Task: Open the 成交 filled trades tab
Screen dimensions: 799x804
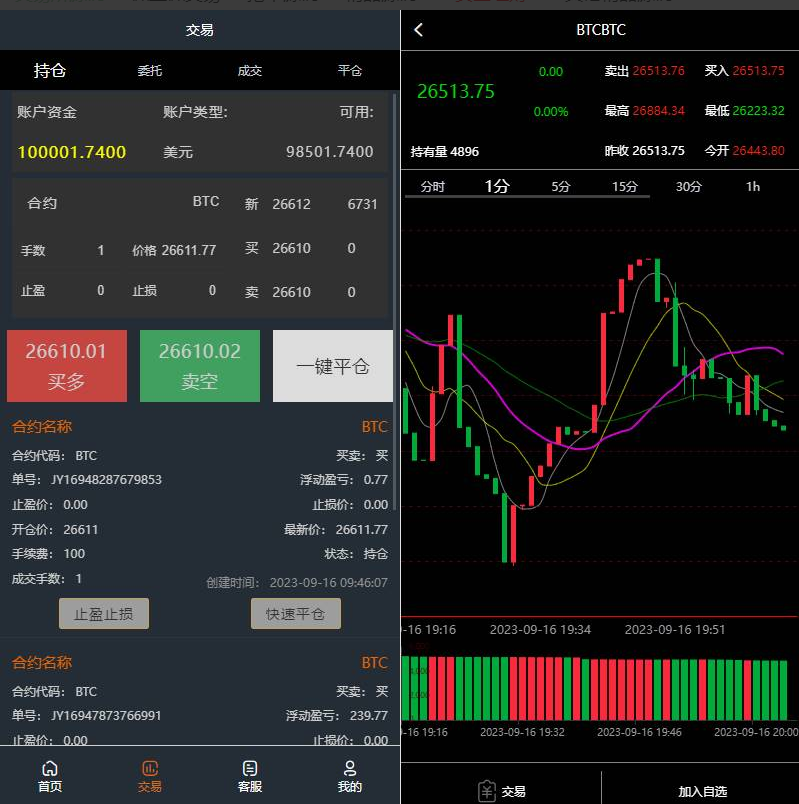Action: point(250,71)
